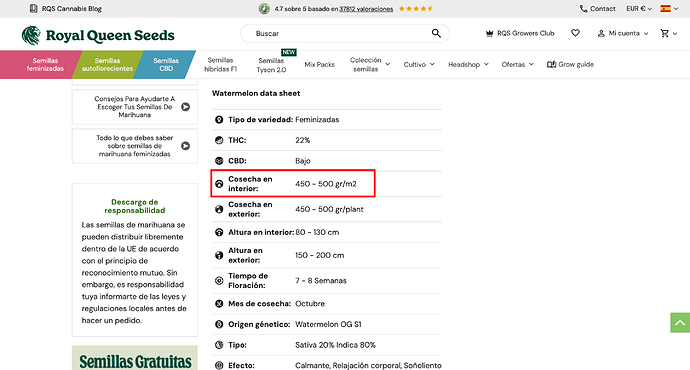This screenshot has height=370, width=690.
Task: Click the Feminizadas variety value
Action: click(317, 120)
